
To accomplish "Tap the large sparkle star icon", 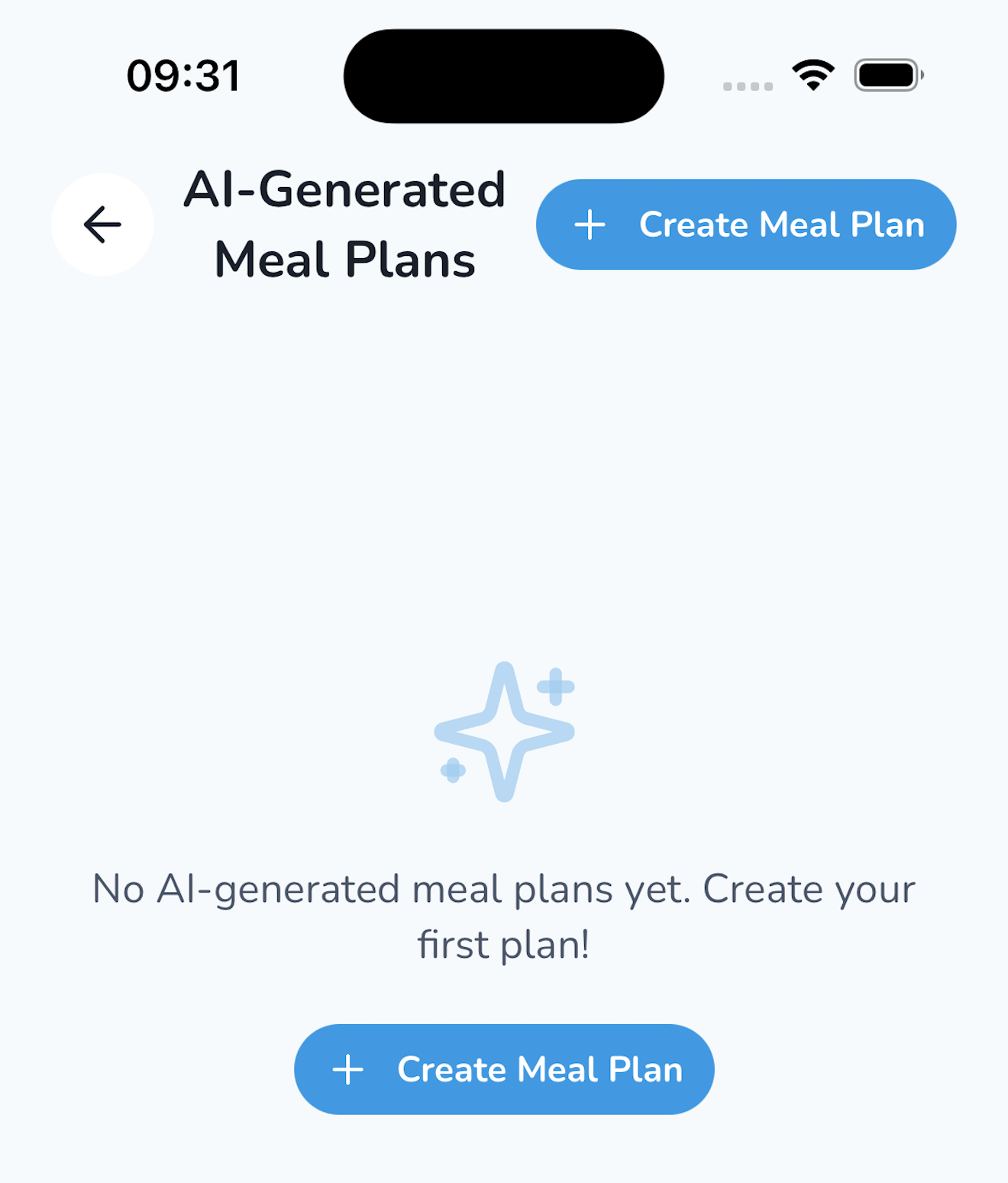I will click(x=503, y=732).
